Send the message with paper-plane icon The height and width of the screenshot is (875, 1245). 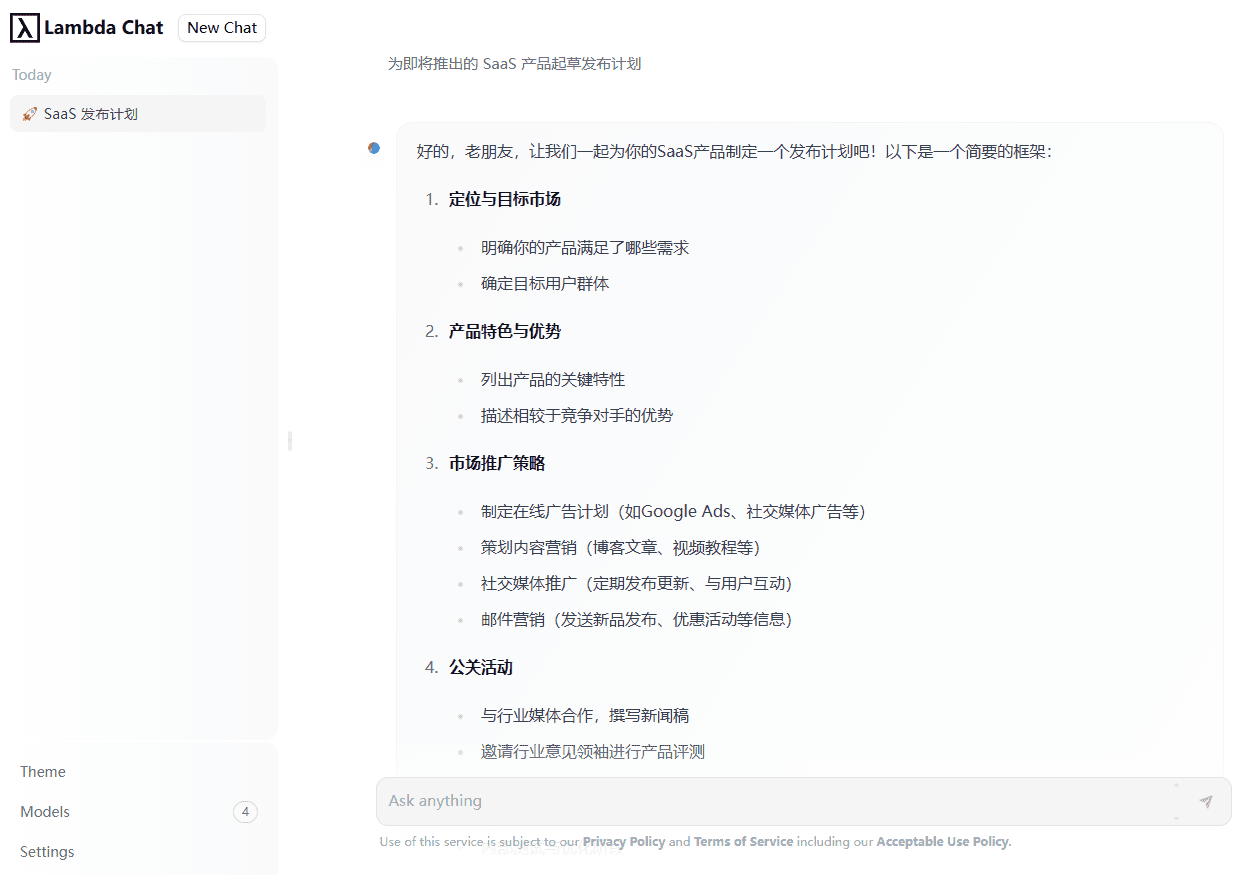[1206, 801]
